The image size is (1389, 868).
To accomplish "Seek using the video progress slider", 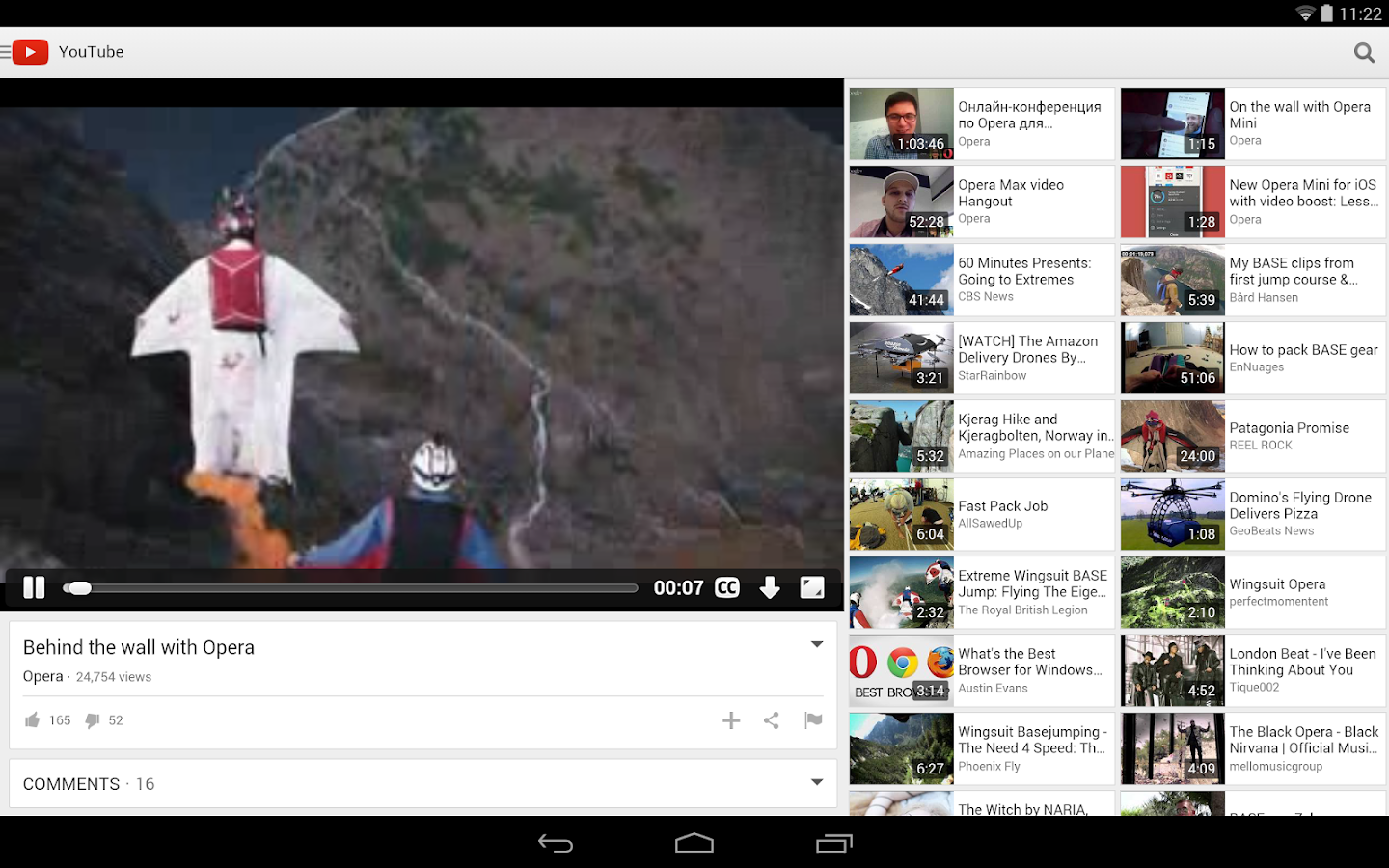I will tap(350, 588).
